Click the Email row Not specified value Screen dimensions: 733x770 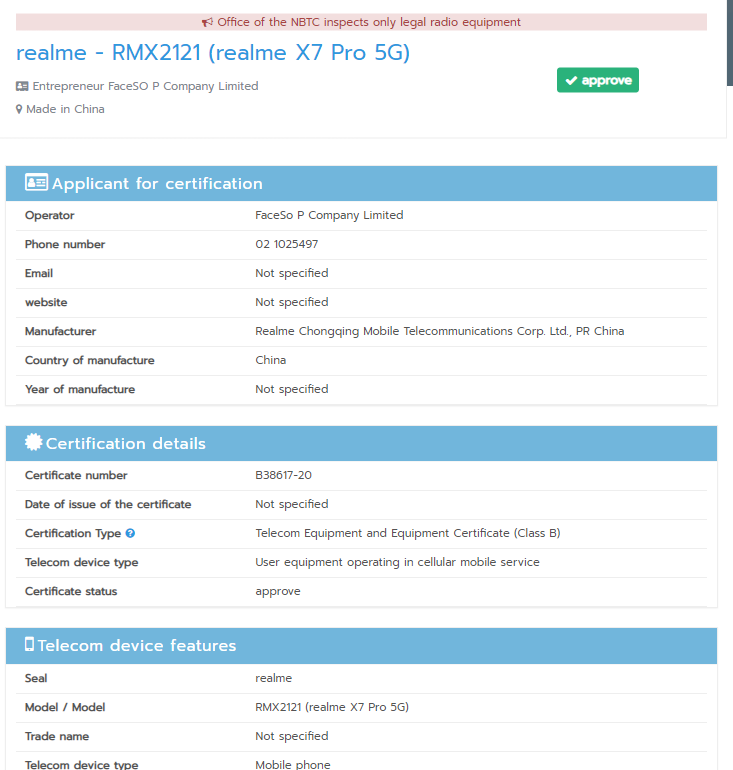(292, 273)
